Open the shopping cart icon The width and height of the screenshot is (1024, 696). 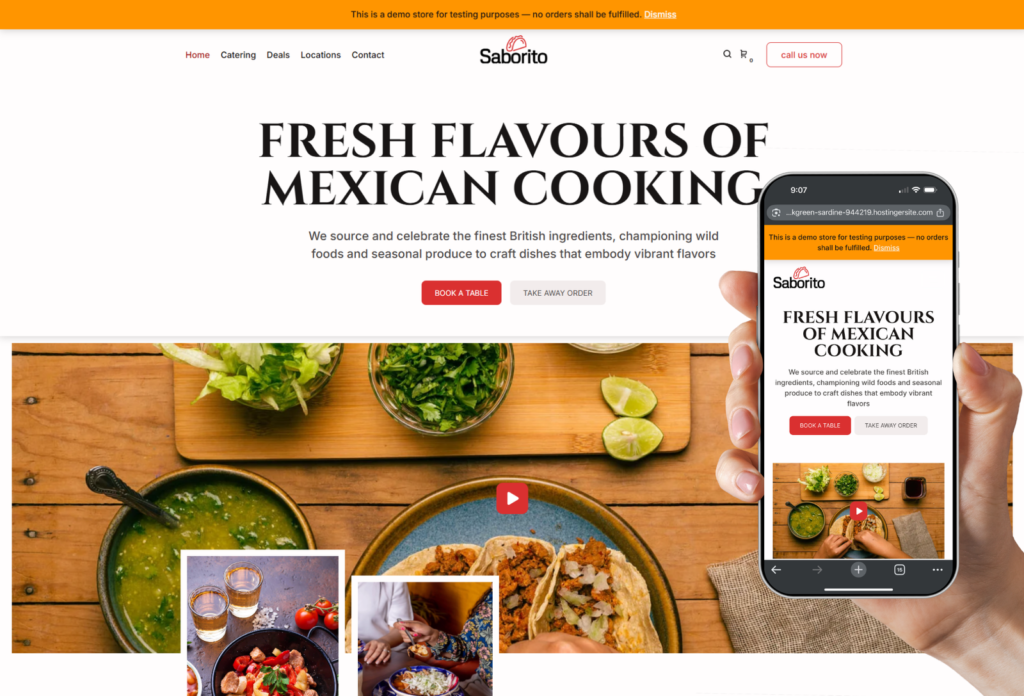(x=745, y=55)
